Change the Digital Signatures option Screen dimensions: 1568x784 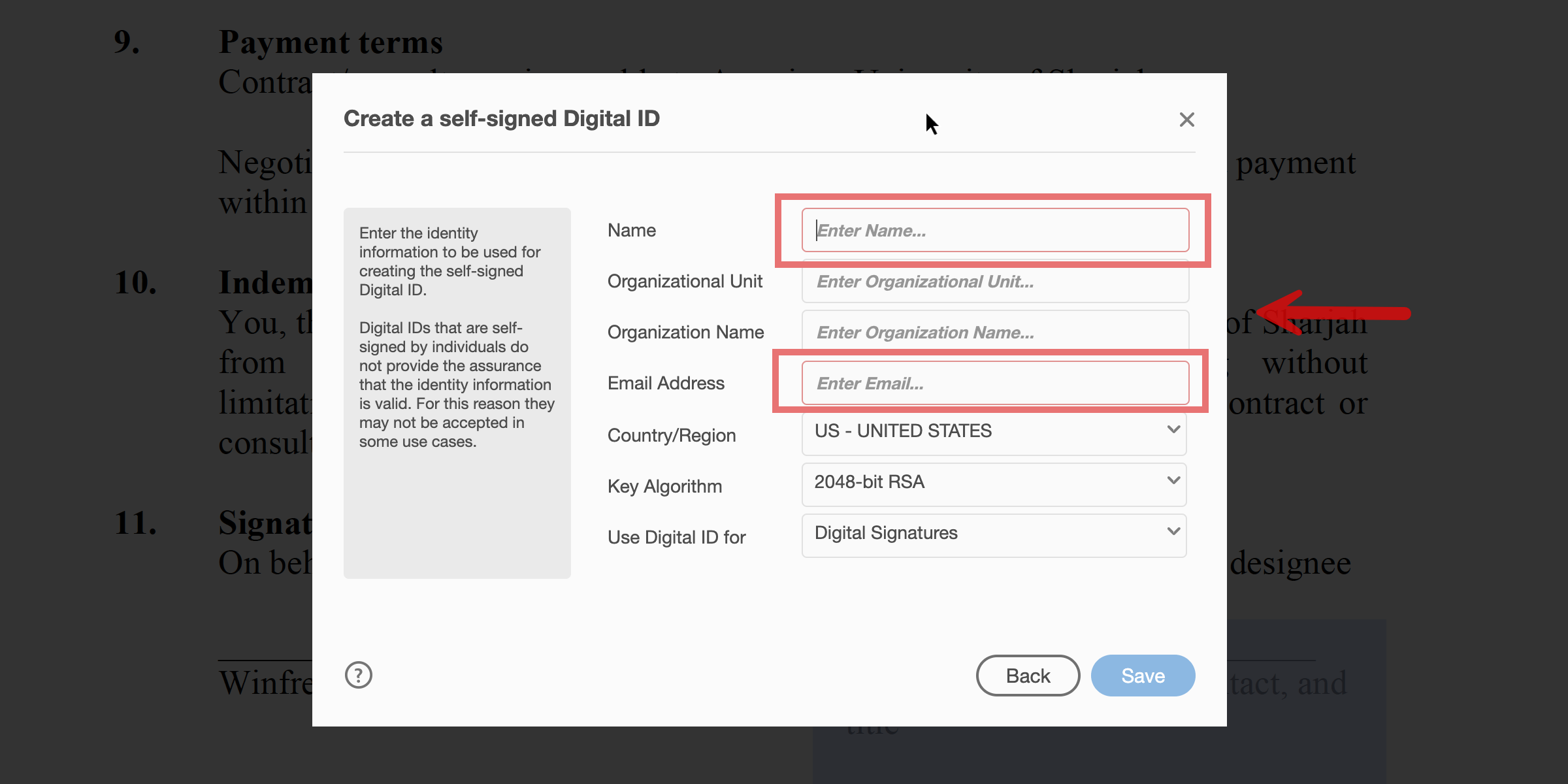[993, 533]
